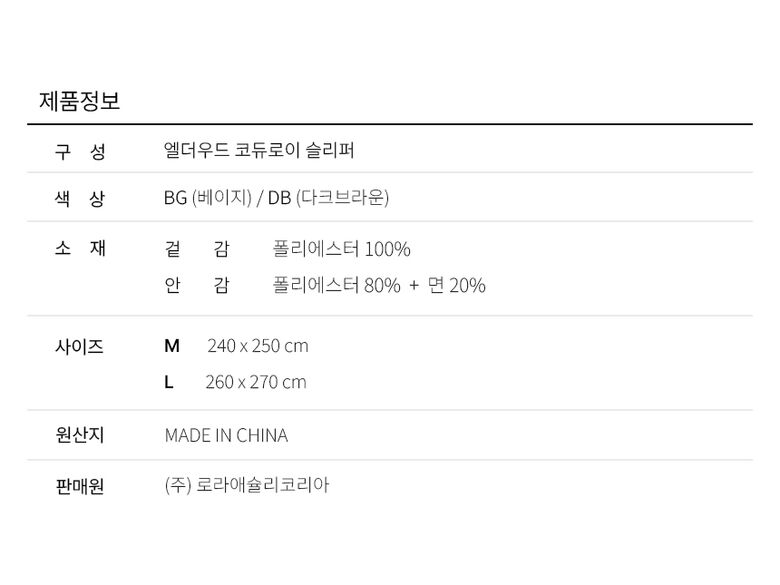Click the (주) 로라애슐리코리아 seller name
This screenshot has height=585, width=780.
(247, 486)
